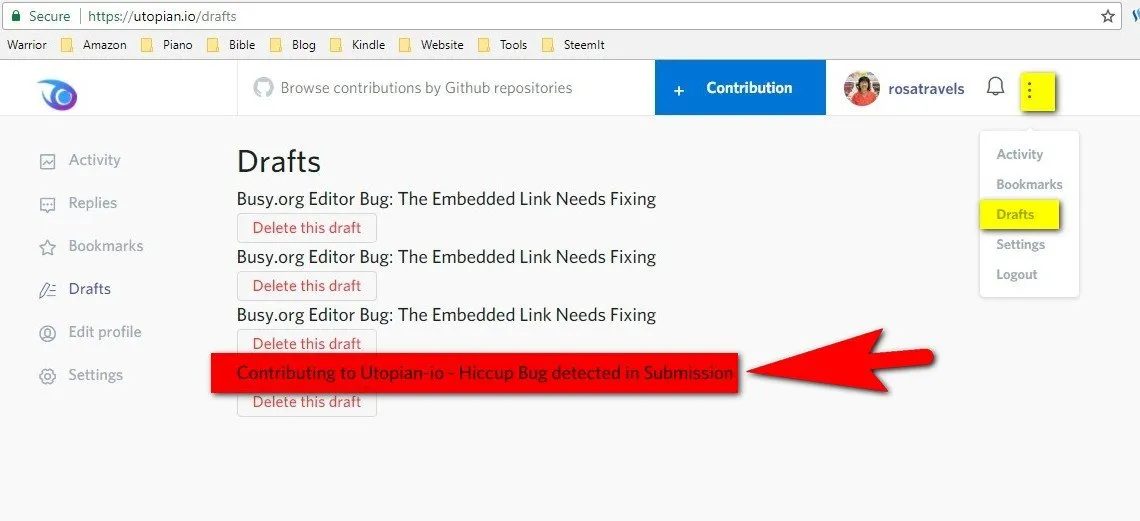Select Drafts in dropdown menu
The height and width of the screenshot is (521, 1140).
pos(1015,214)
